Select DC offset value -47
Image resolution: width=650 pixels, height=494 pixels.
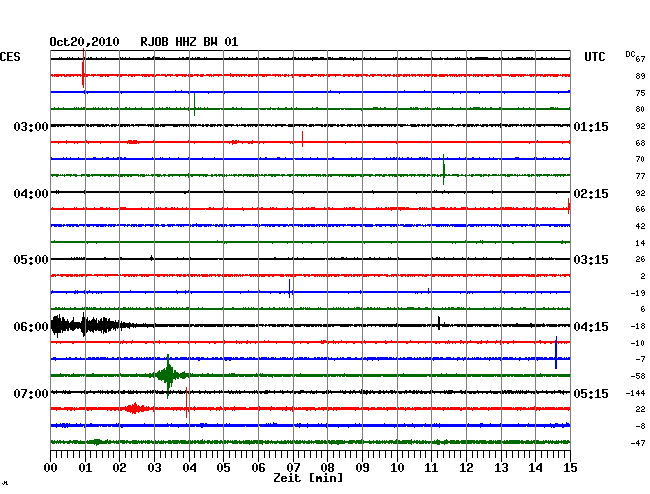(x=638, y=443)
